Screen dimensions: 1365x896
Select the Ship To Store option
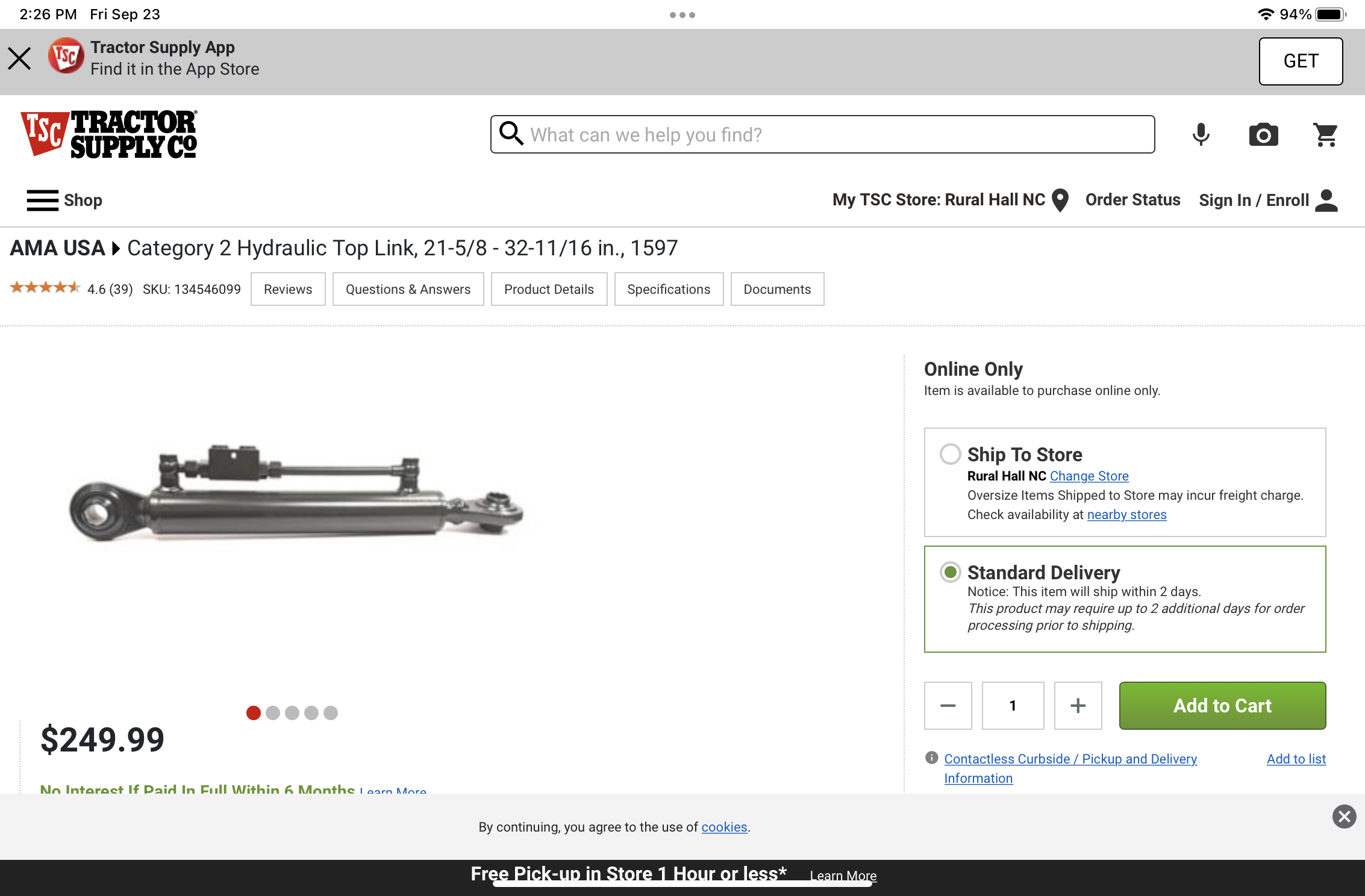pos(950,454)
